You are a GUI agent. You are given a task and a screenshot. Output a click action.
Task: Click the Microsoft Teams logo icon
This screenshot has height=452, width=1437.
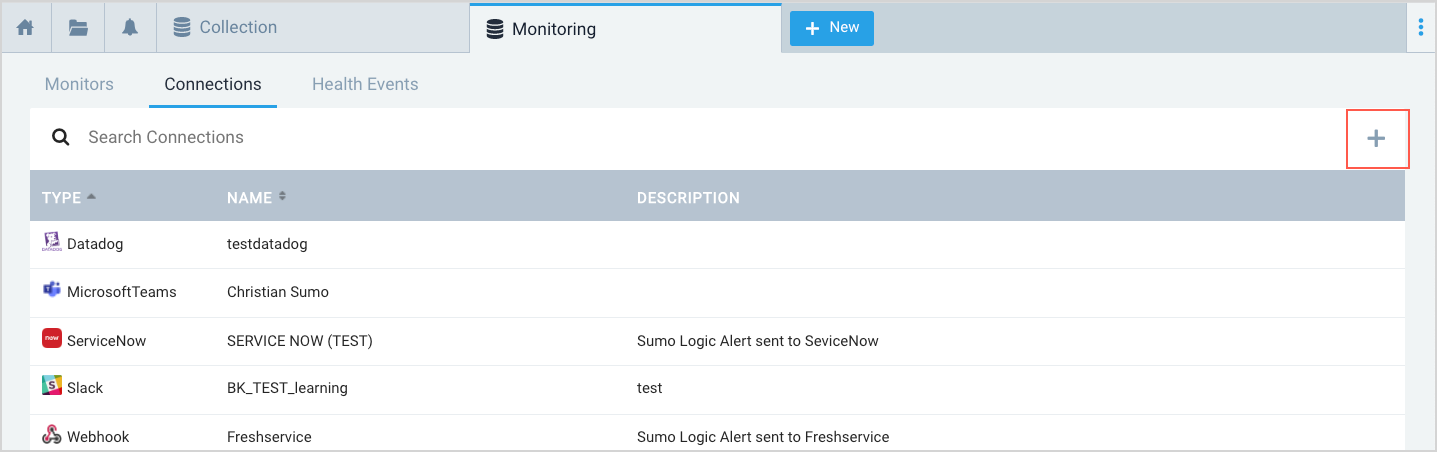(x=52, y=291)
